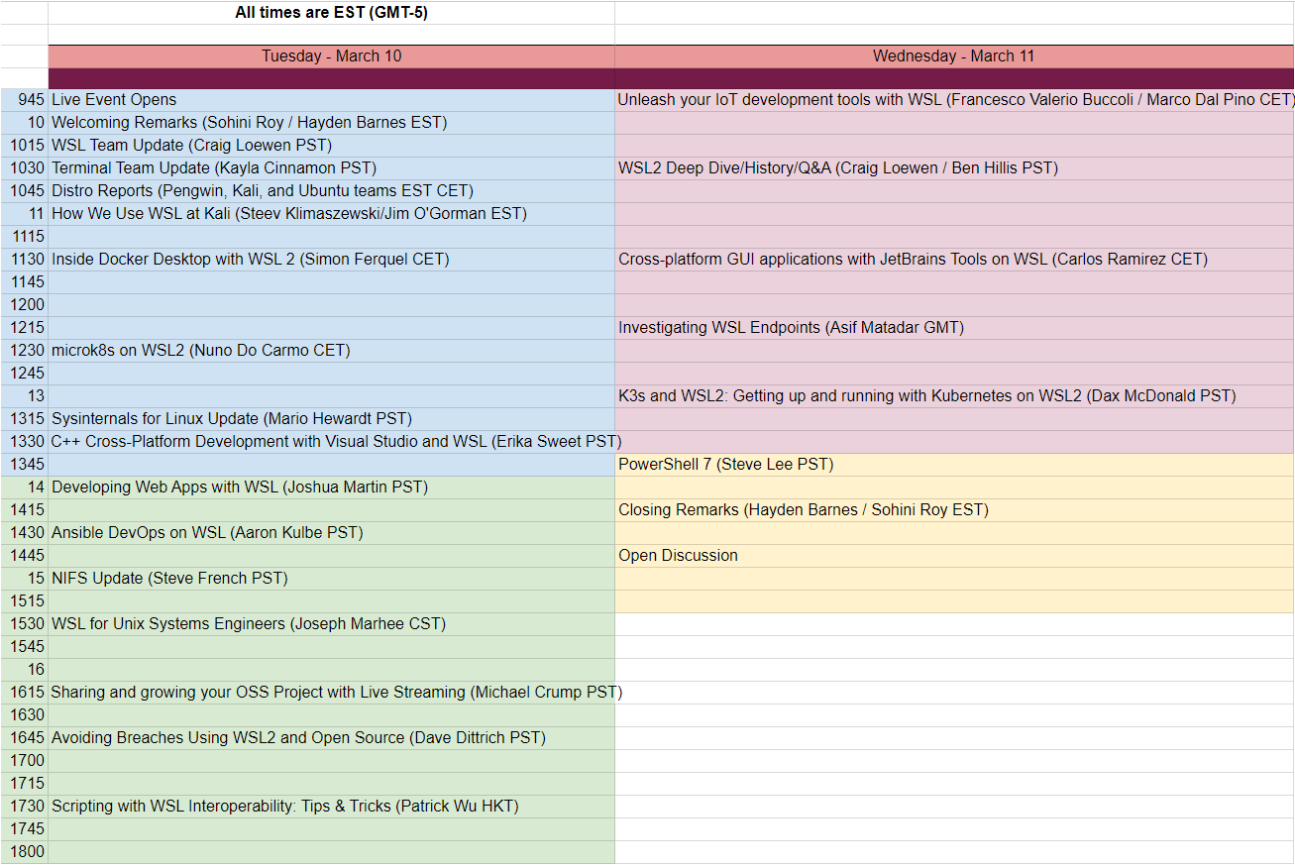Click the 1345 time cell
The height and width of the screenshot is (865, 1295).
[24, 465]
